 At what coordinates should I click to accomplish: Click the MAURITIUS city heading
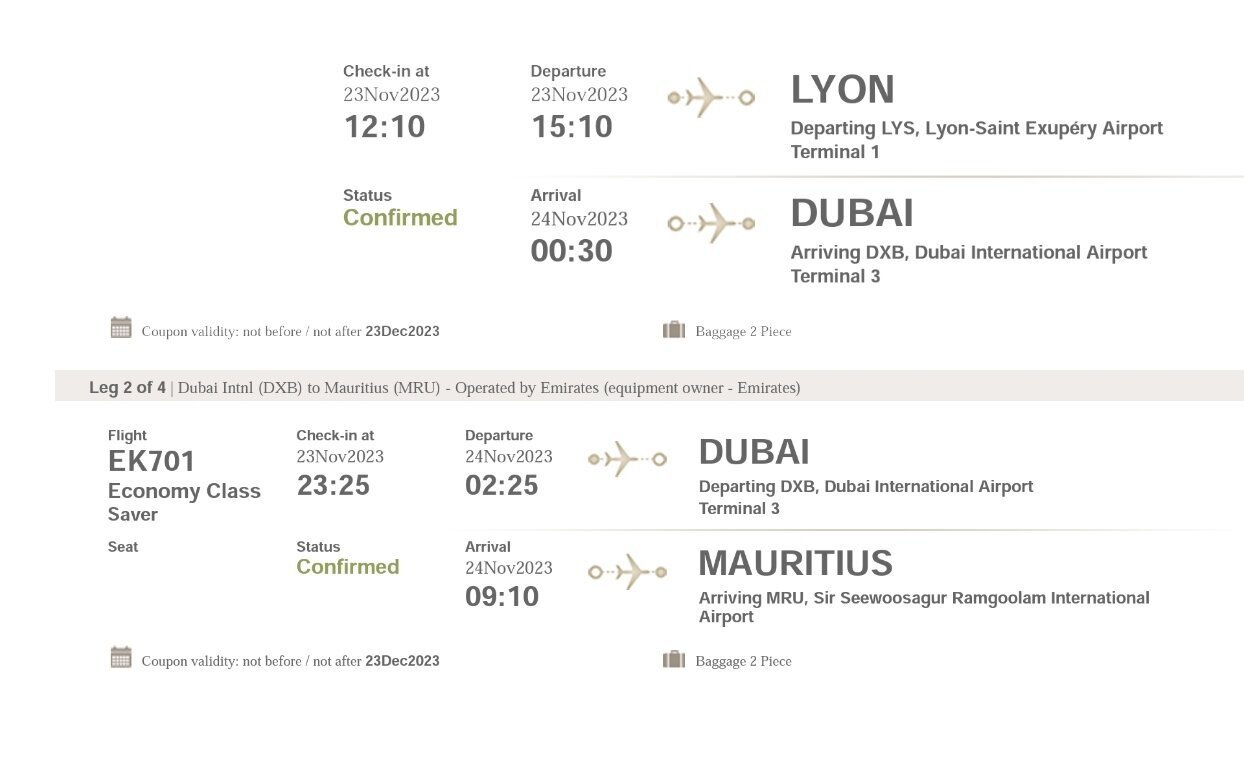(795, 563)
